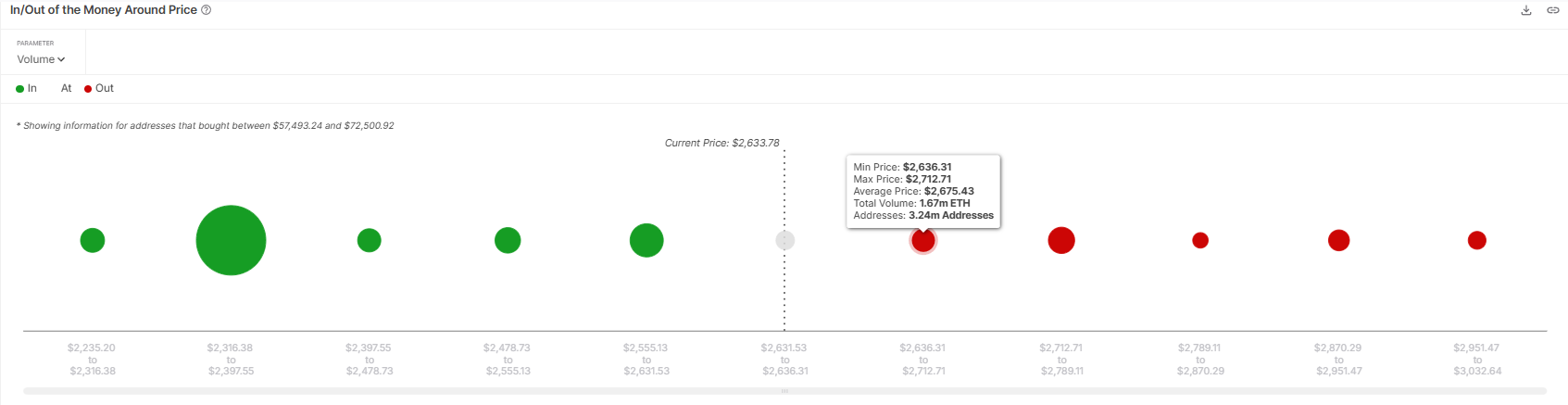Screen dimensions: 1568x405
Task: Click the "Current Price: $2,633.78" label
Action: click(x=722, y=144)
